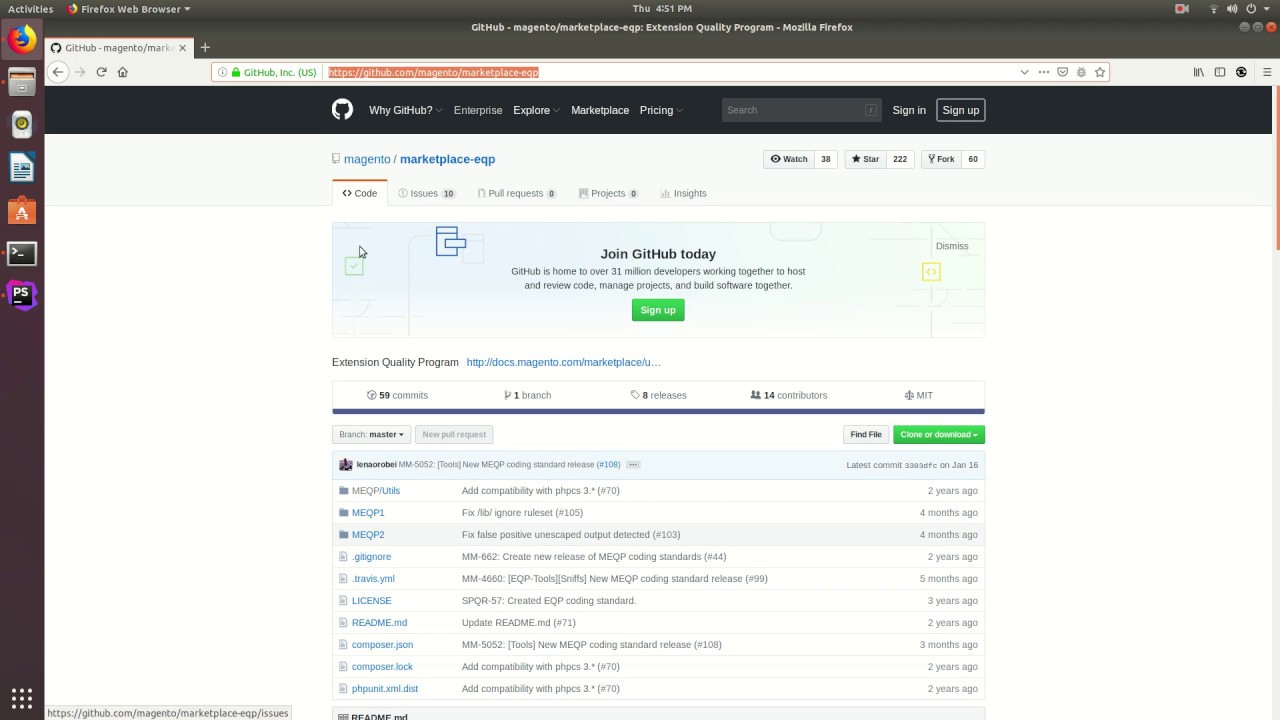Open the Pull requests tab
Screen dimensions: 1280x720
pyautogui.click(x=517, y=193)
